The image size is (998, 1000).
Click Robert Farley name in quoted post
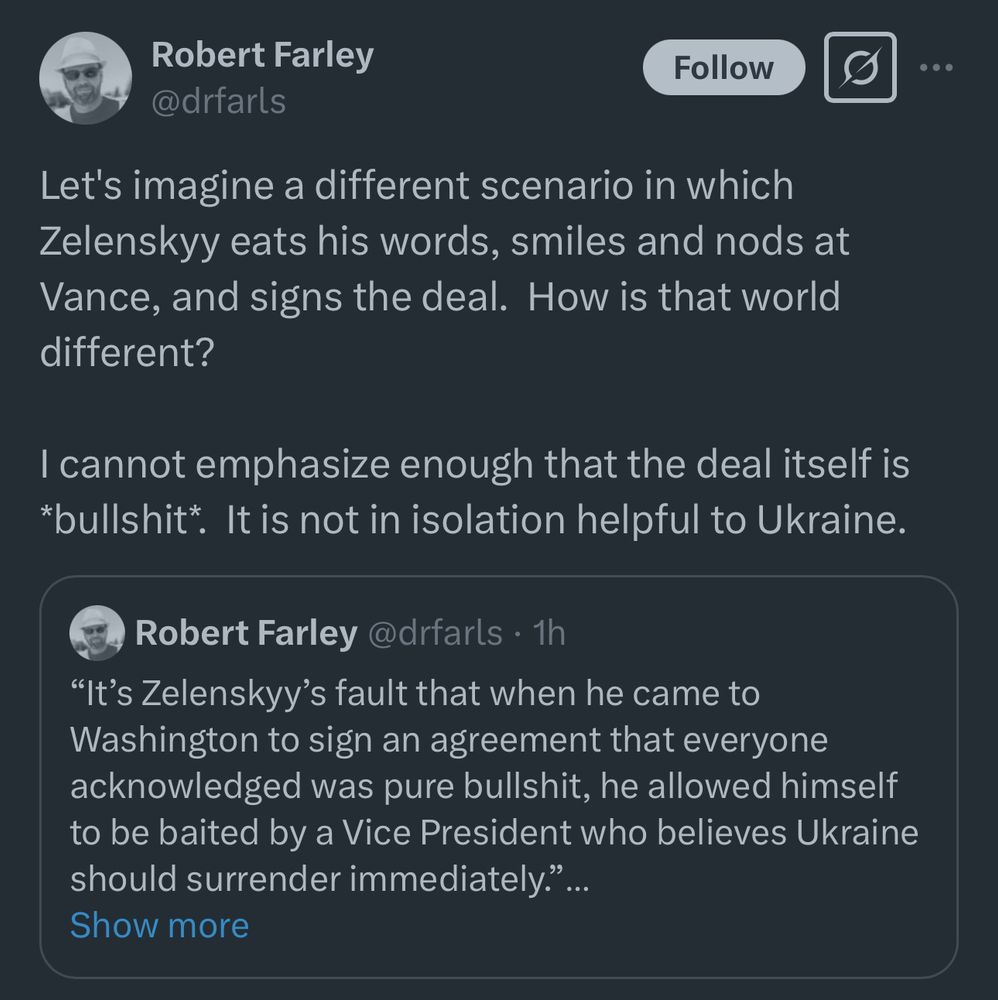(246, 633)
